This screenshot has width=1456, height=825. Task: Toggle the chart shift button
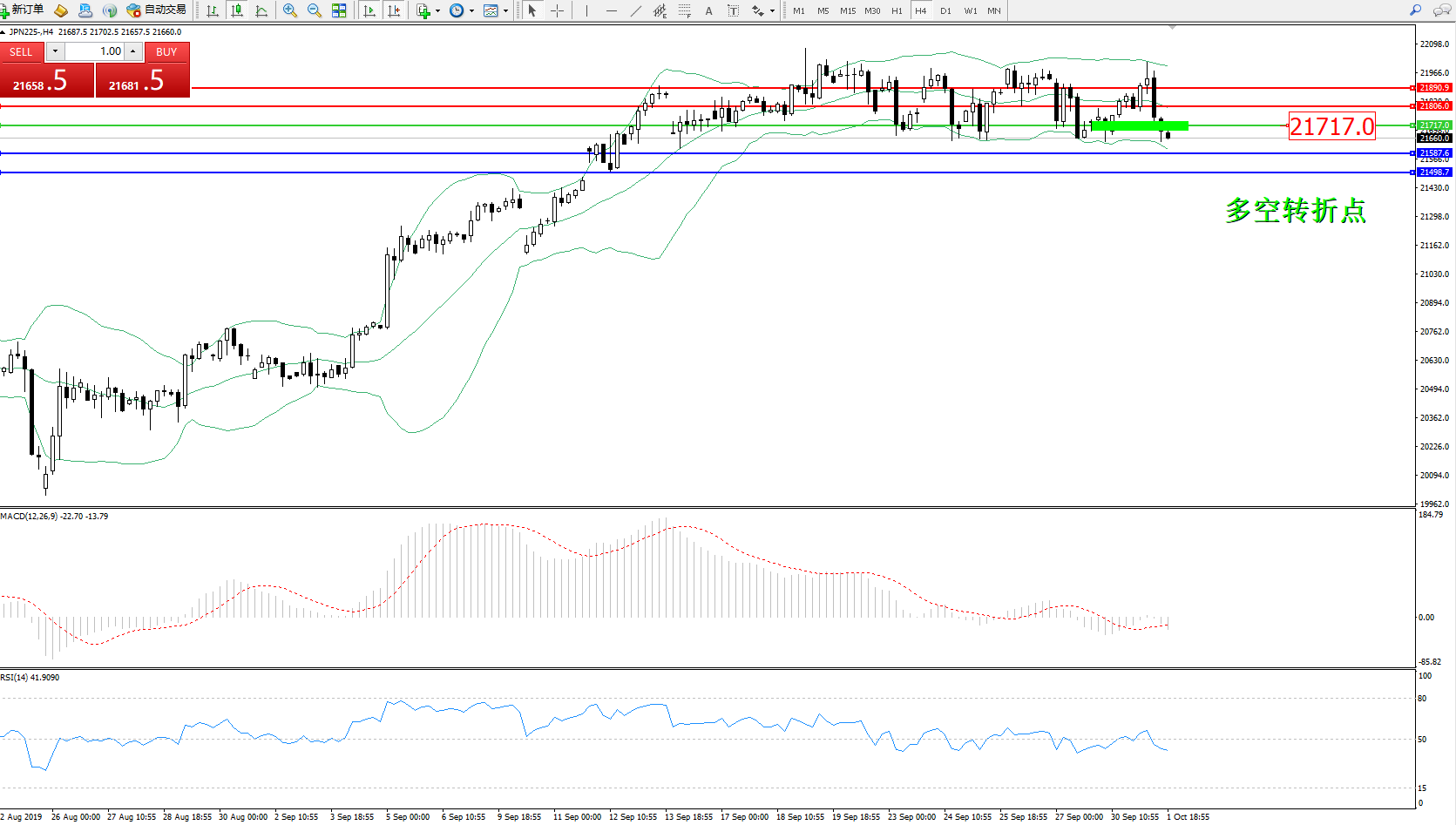tap(394, 10)
